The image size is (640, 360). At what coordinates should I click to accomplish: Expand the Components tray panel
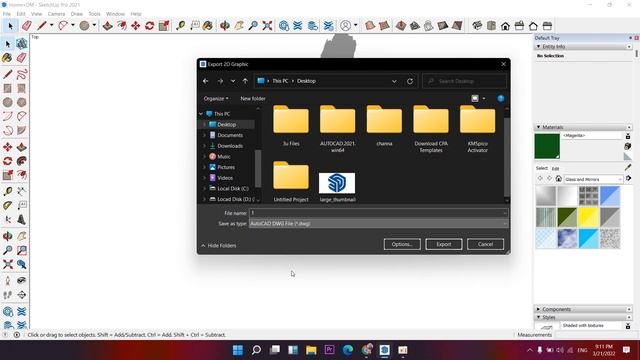pos(538,309)
